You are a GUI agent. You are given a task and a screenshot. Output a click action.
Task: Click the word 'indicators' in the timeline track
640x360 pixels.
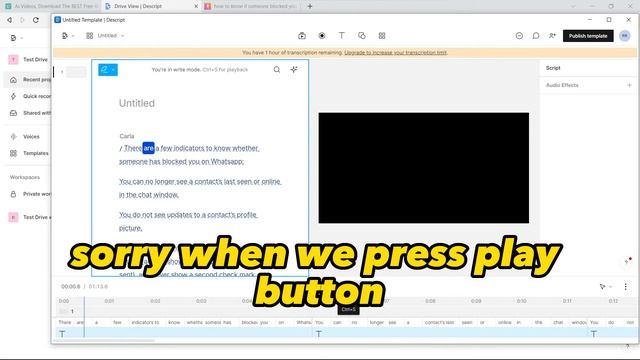(x=142, y=322)
